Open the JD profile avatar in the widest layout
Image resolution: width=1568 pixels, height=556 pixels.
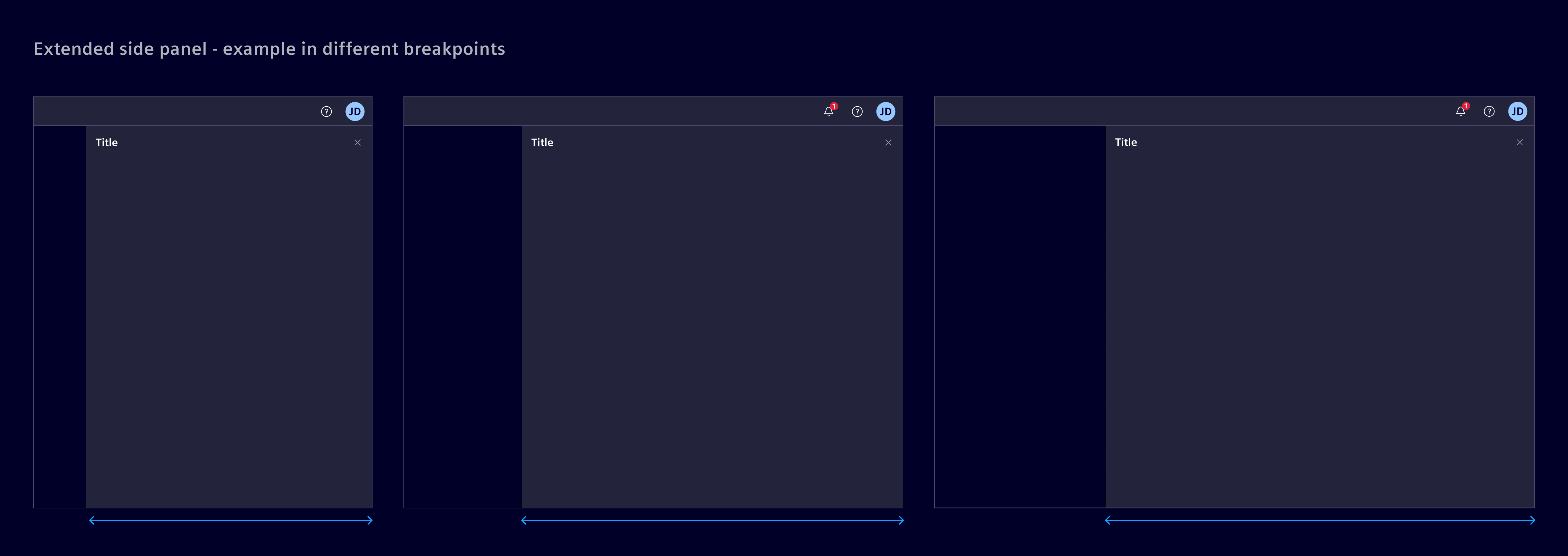pos(1517,111)
